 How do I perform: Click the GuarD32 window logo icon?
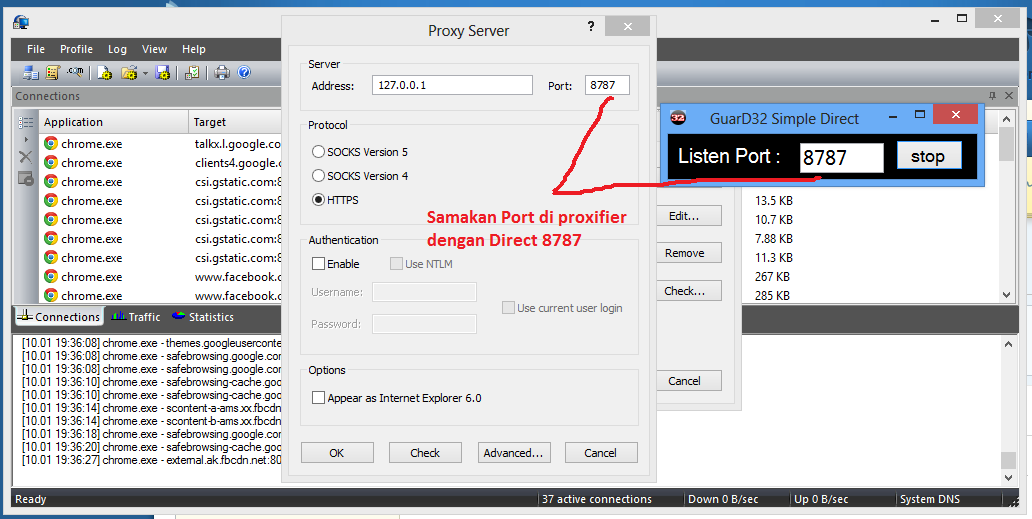678,118
